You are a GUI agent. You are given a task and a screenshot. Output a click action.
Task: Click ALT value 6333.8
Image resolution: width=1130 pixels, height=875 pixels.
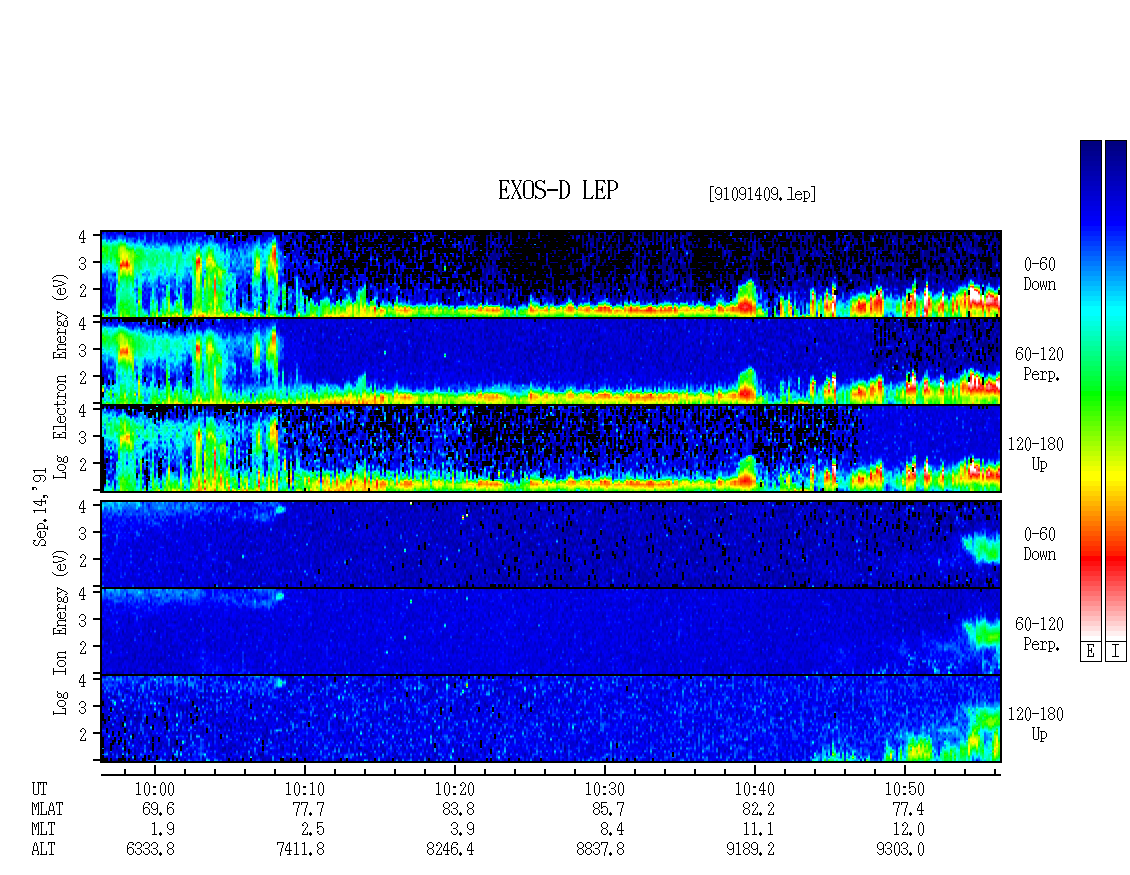tap(150, 850)
